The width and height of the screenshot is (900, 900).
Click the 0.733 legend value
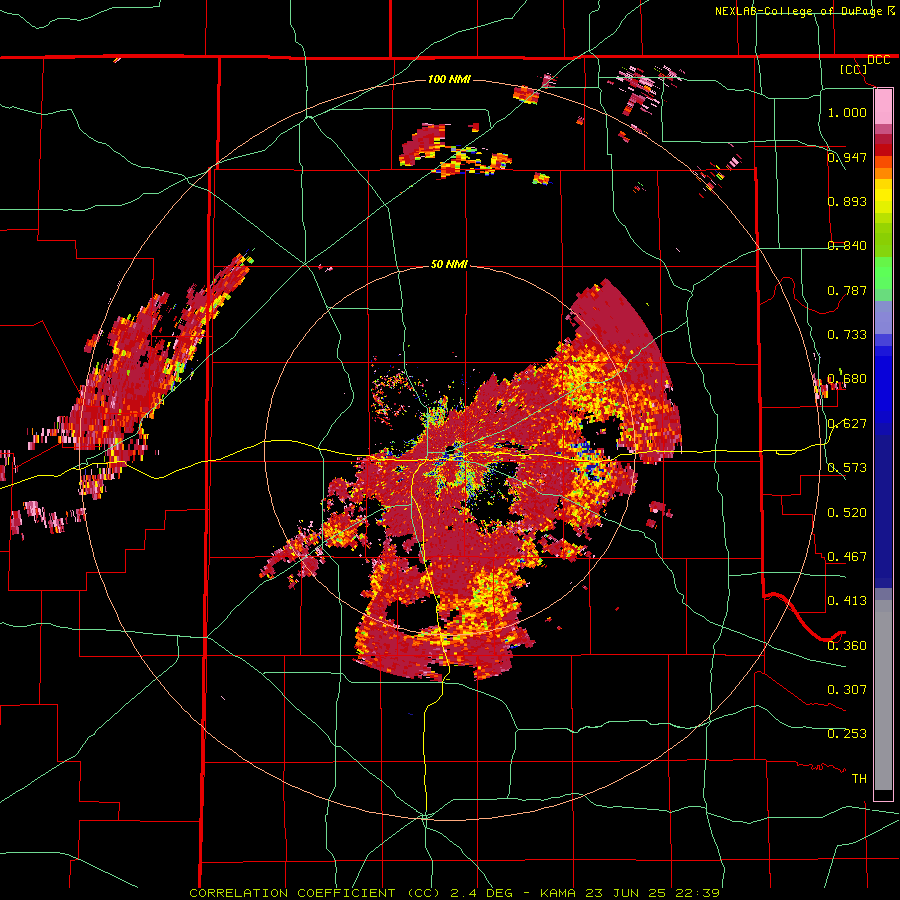[x=847, y=334]
